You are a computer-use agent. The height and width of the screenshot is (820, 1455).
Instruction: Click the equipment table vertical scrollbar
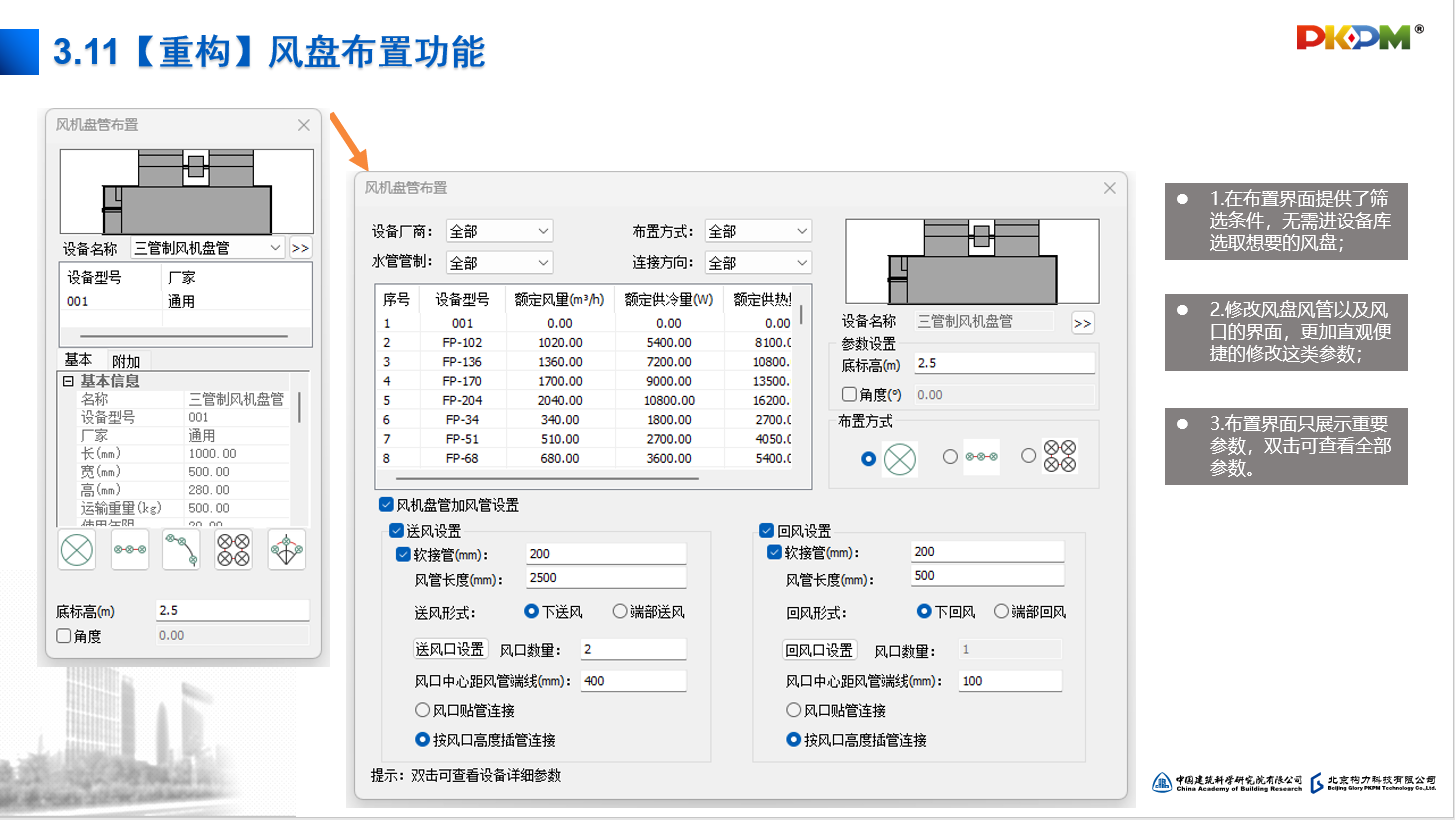801,314
